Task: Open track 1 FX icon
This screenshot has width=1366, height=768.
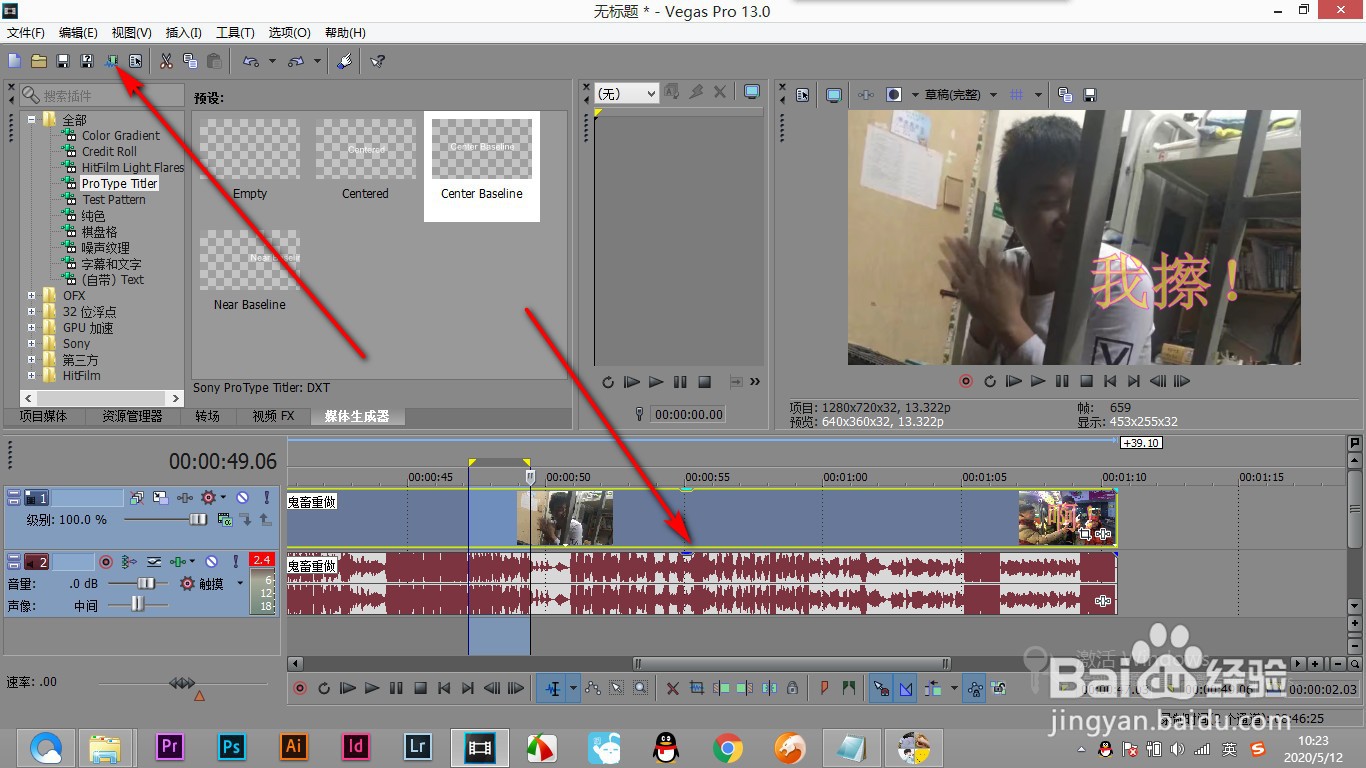Action: (185, 497)
